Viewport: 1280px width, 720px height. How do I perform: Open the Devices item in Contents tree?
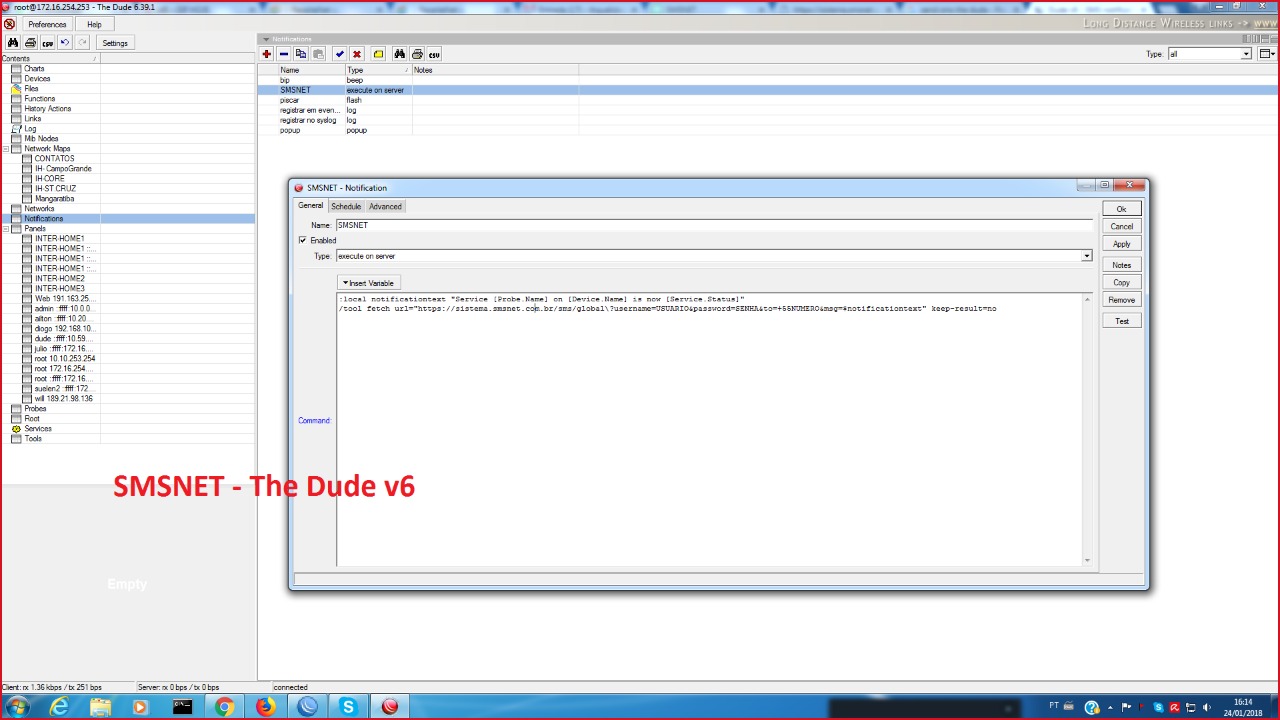click(x=37, y=79)
